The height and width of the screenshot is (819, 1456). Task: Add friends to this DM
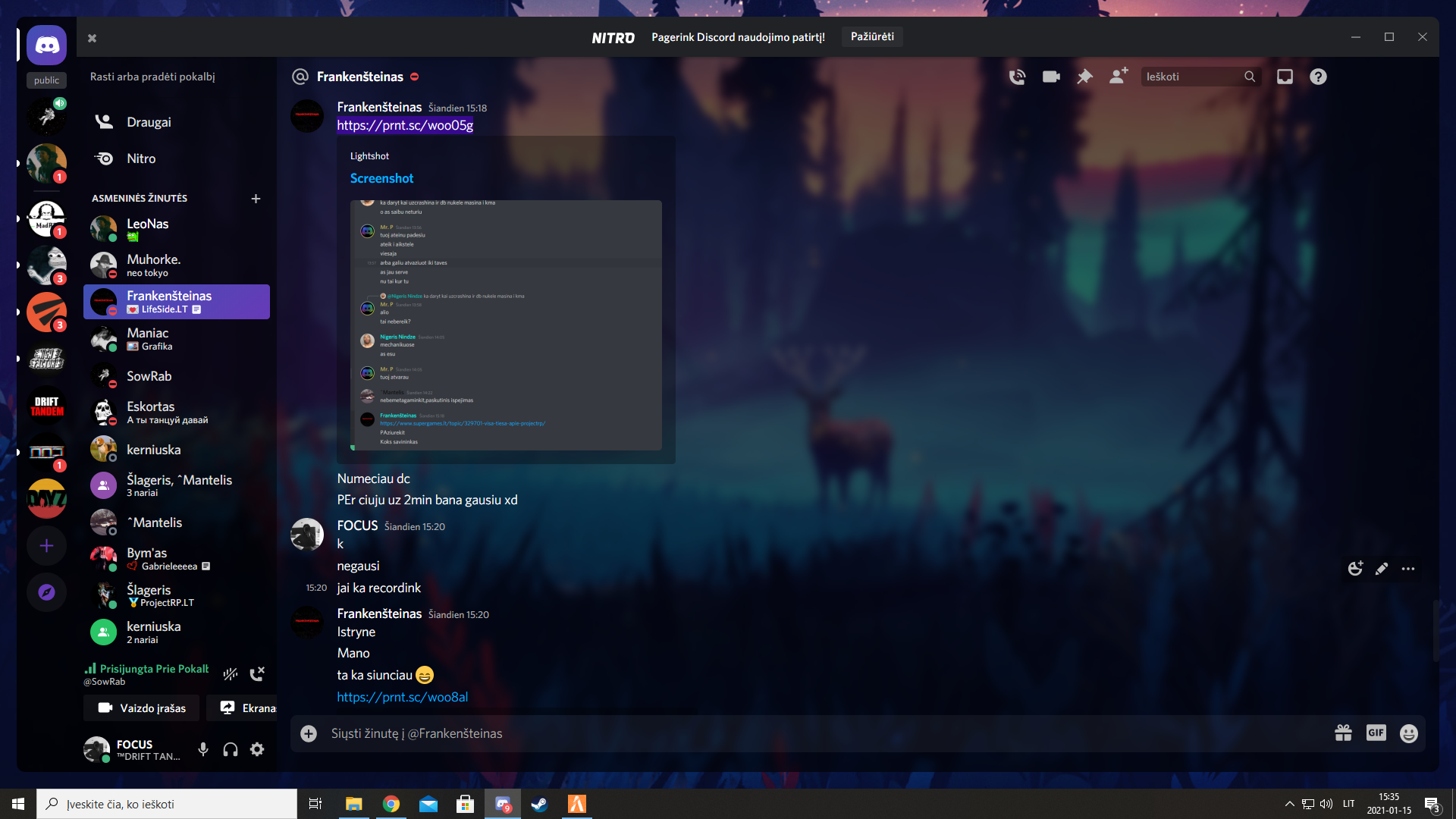pyautogui.click(x=1119, y=76)
